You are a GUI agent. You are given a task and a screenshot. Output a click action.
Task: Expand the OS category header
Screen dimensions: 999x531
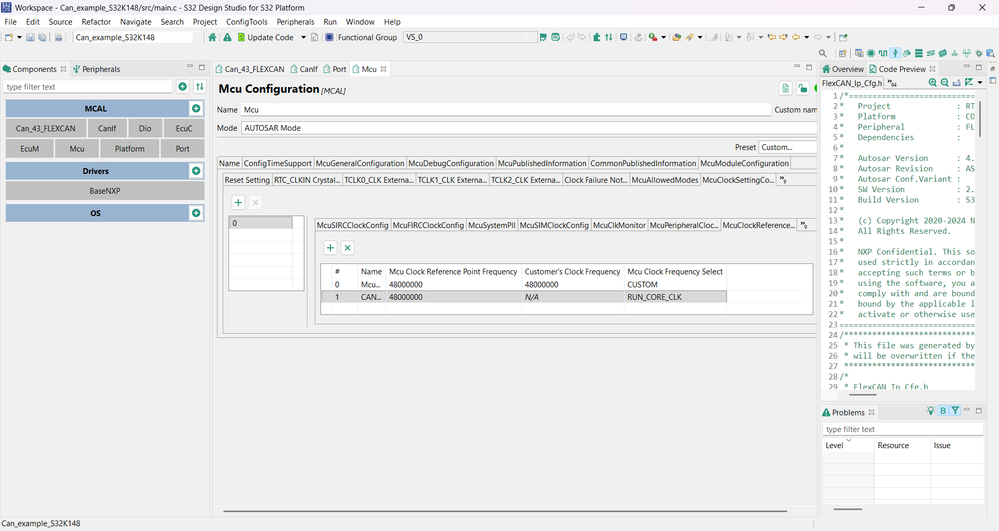click(x=96, y=213)
